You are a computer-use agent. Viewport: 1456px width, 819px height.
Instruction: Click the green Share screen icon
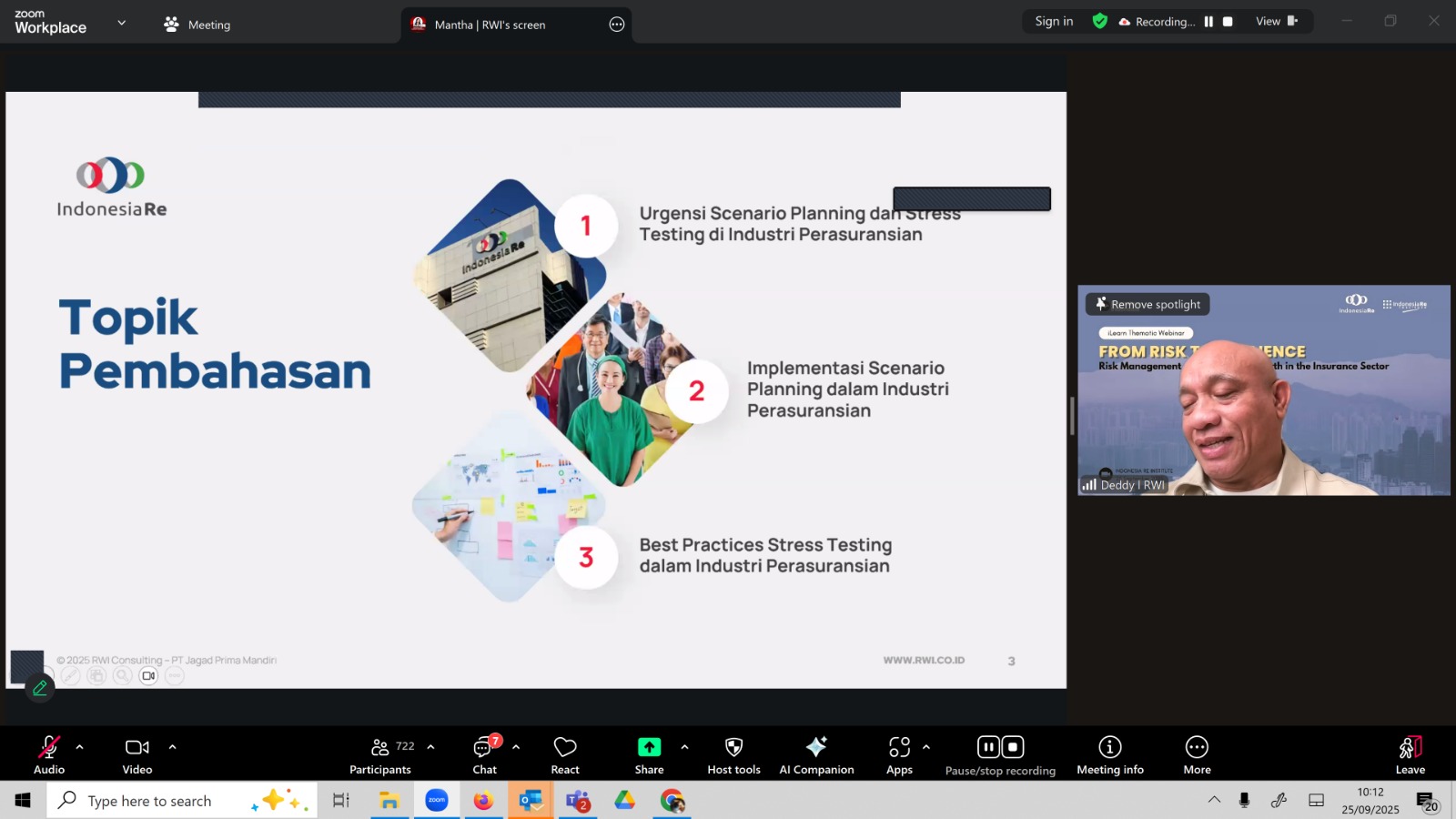[x=649, y=747]
